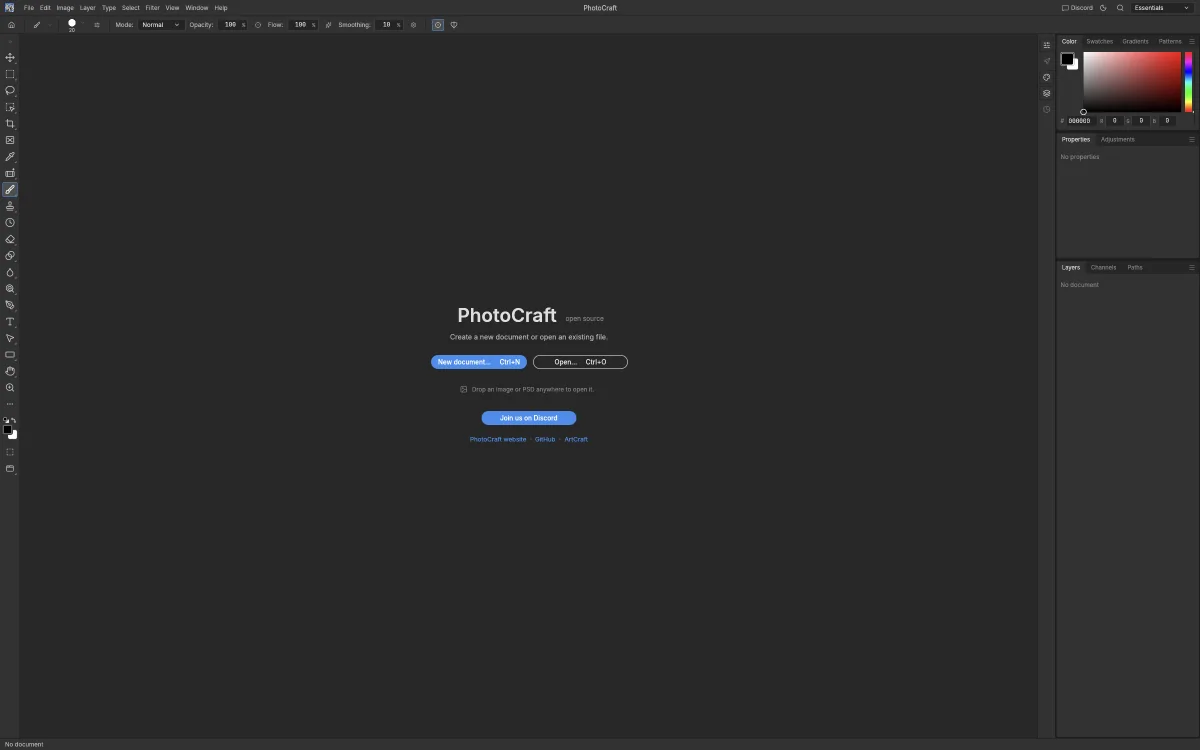Click the hex color input field
The image size is (1200, 750).
pos(1080,121)
